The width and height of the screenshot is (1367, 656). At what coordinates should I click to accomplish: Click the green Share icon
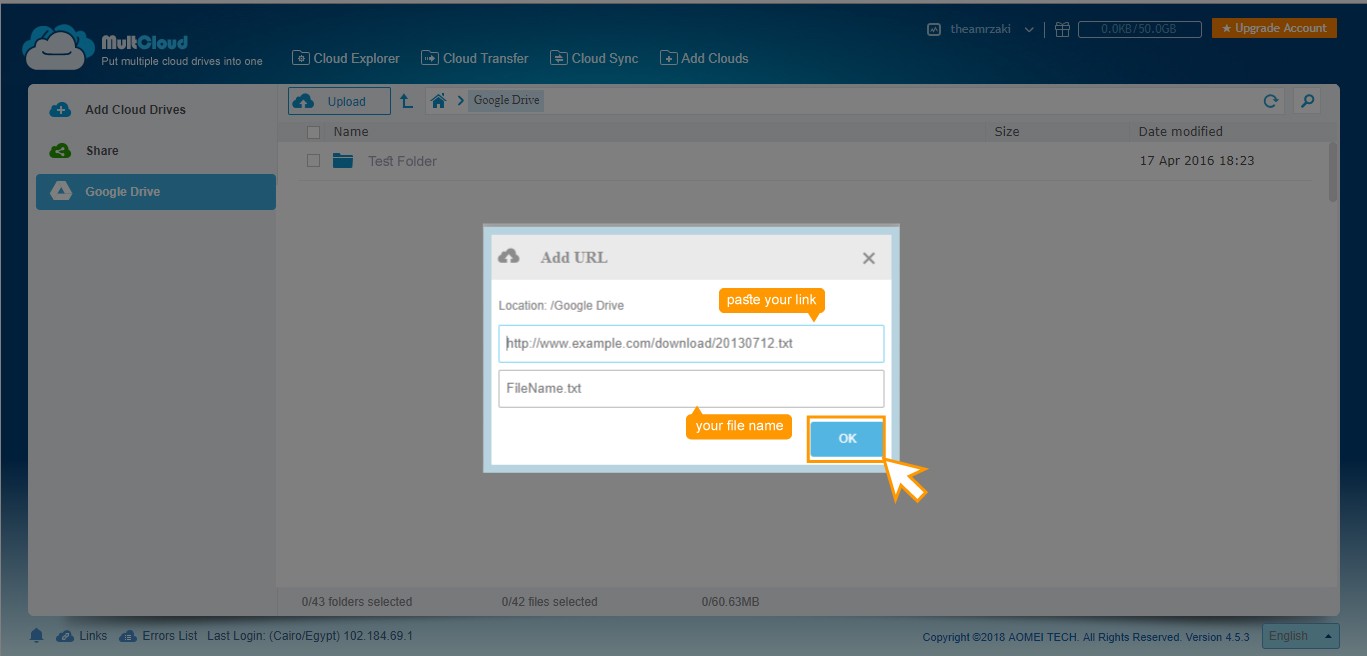60,151
